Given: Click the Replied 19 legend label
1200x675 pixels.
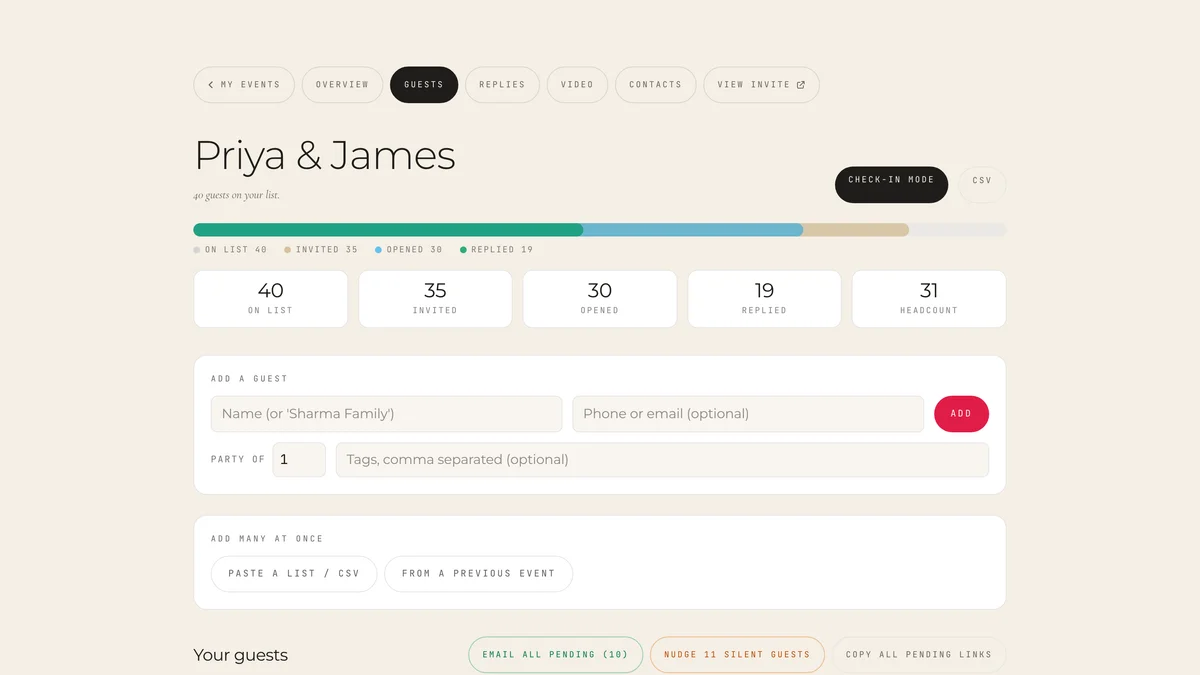Looking at the screenshot, I should (x=497, y=250).
